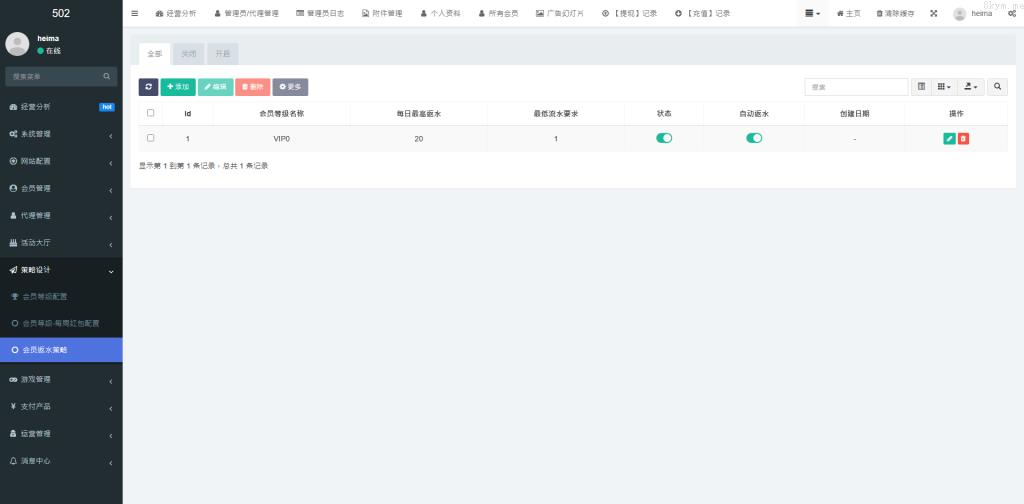The width and height of the screenshot is (1024, 504).
Task: Check the select-all checkbox in table header
Action: (x=151, y=113)
